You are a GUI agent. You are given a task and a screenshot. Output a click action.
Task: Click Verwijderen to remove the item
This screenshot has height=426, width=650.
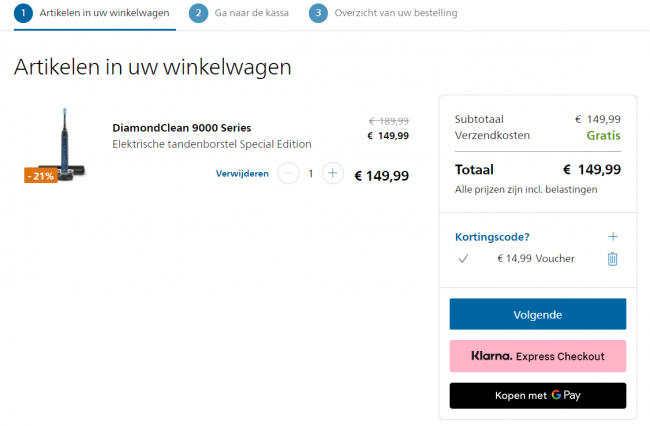pyautogui.click(x=242, y=174)
